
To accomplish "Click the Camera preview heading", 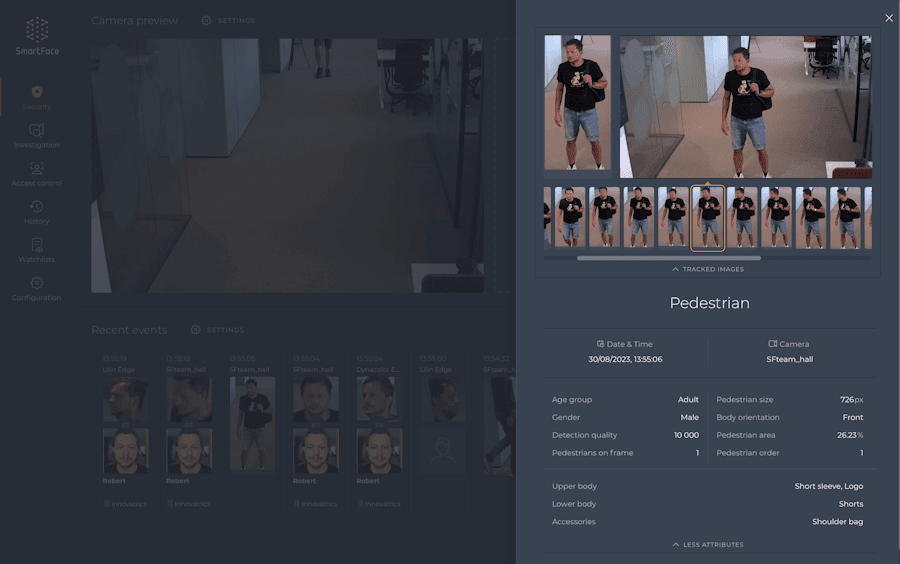I will [x=134, y=21].
